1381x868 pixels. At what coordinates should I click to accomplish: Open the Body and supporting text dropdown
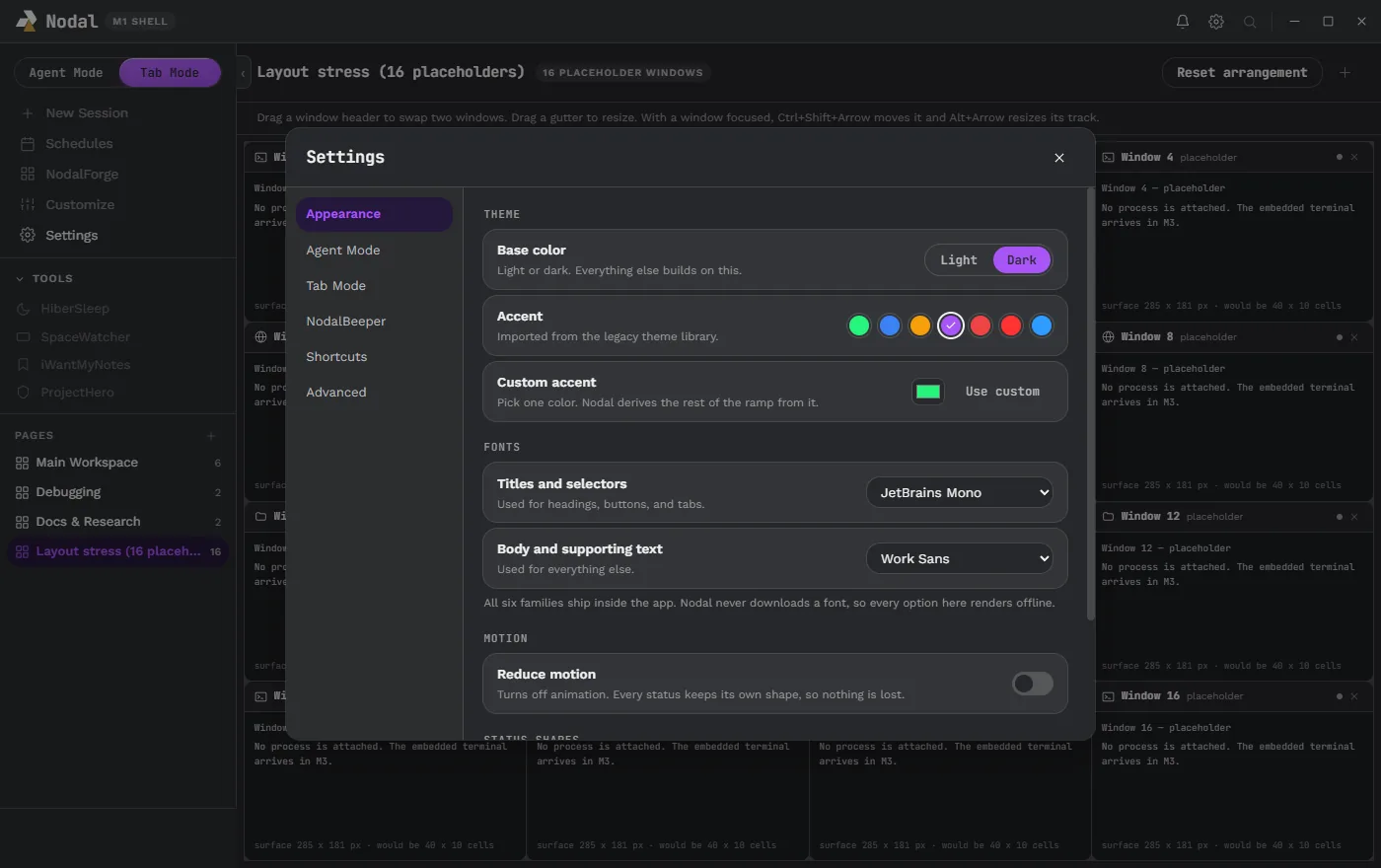click(960, 558)
